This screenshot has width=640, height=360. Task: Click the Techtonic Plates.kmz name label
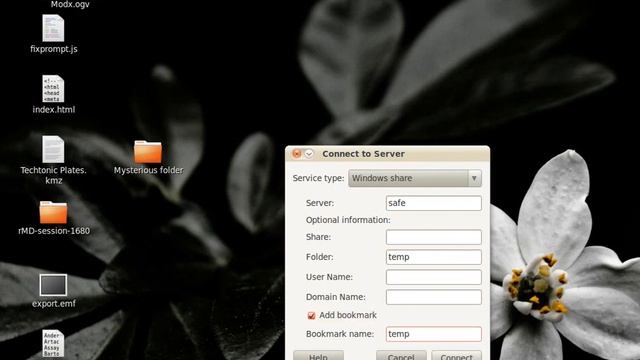coord(53,175)
